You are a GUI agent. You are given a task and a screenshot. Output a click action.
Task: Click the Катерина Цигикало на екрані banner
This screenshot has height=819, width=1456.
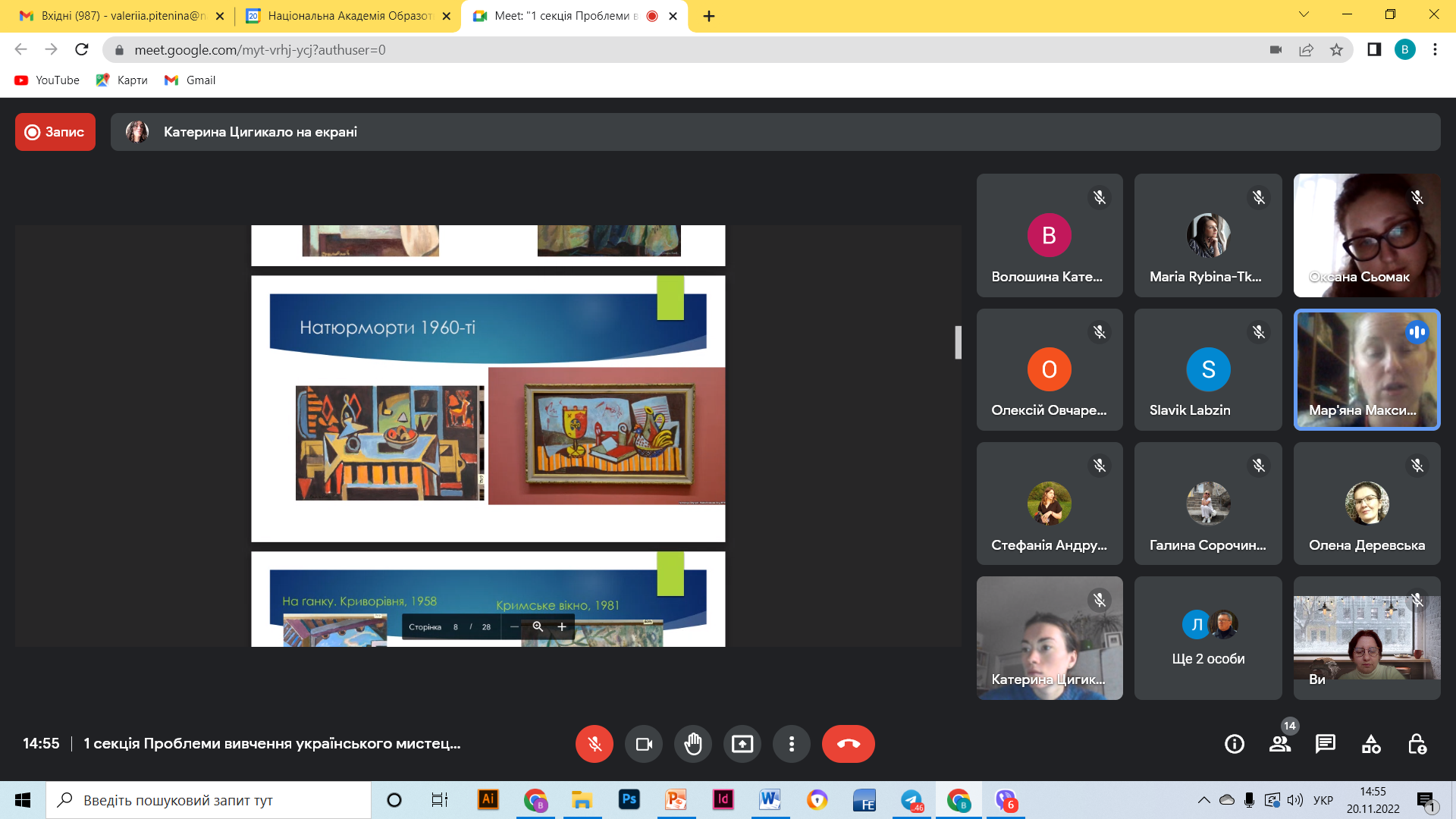tap(776, 132)
